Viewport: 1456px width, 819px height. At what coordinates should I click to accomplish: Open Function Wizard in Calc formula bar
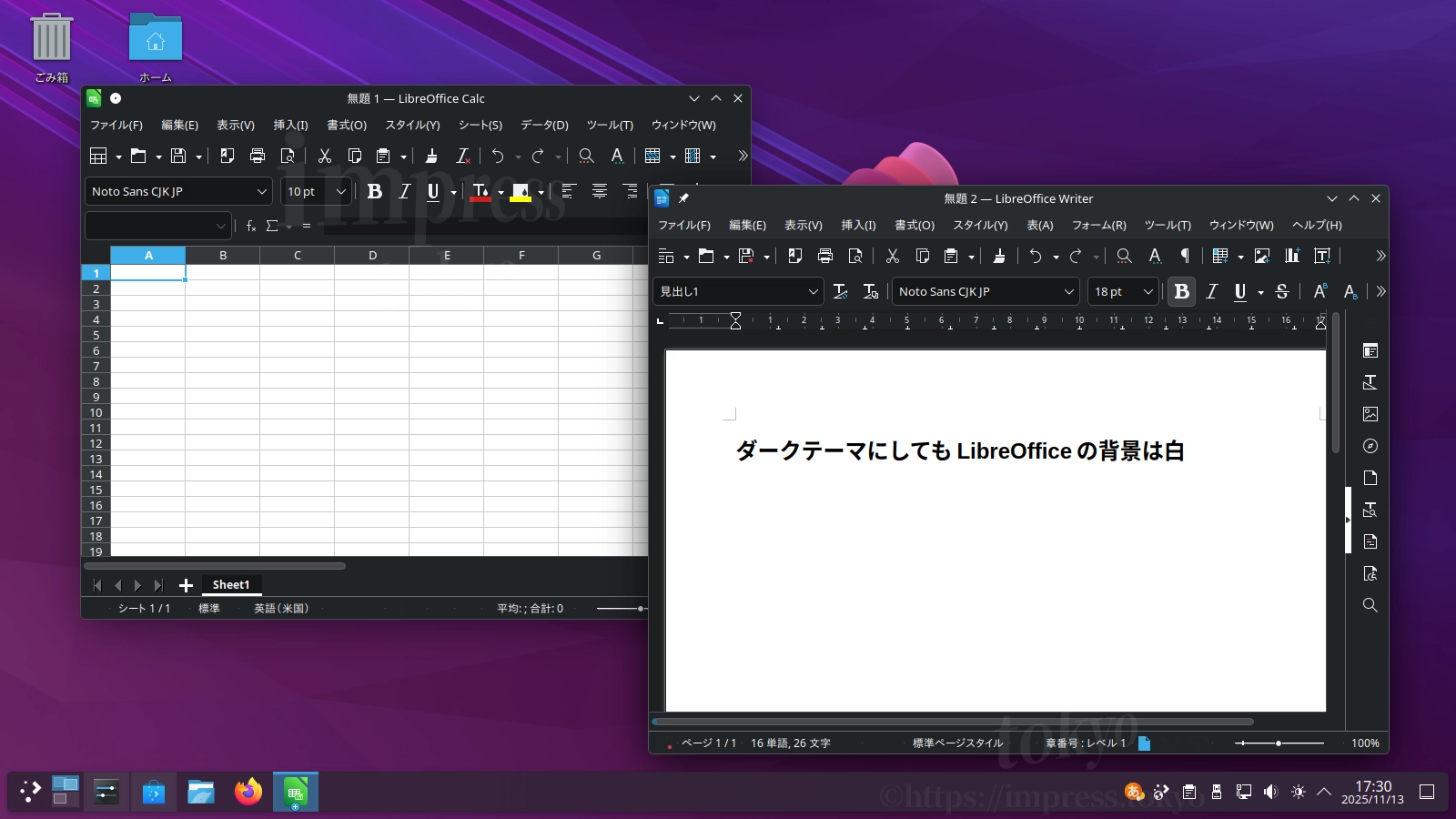251,226
